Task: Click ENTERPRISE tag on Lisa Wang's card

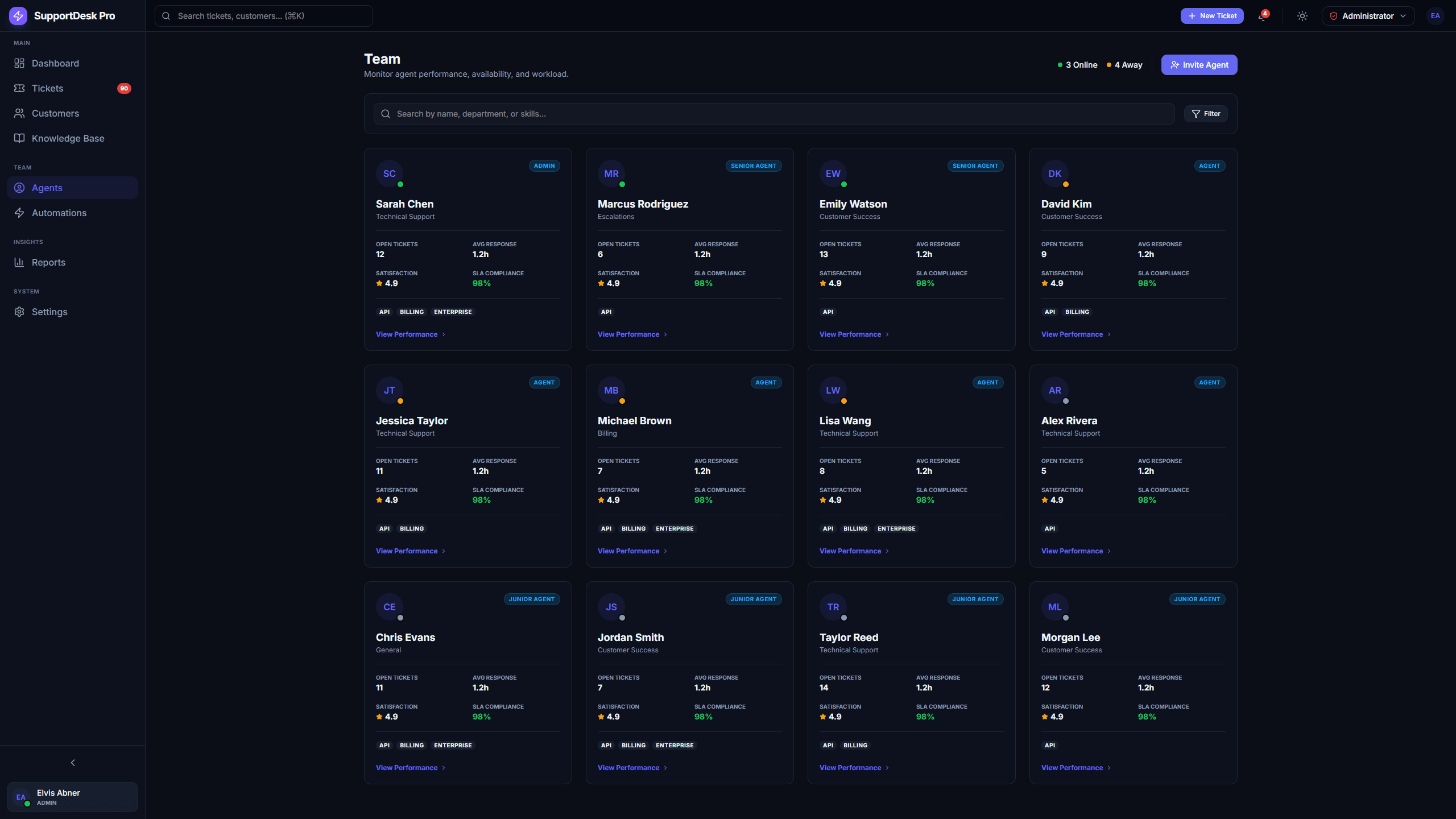Action: (896, 529)
